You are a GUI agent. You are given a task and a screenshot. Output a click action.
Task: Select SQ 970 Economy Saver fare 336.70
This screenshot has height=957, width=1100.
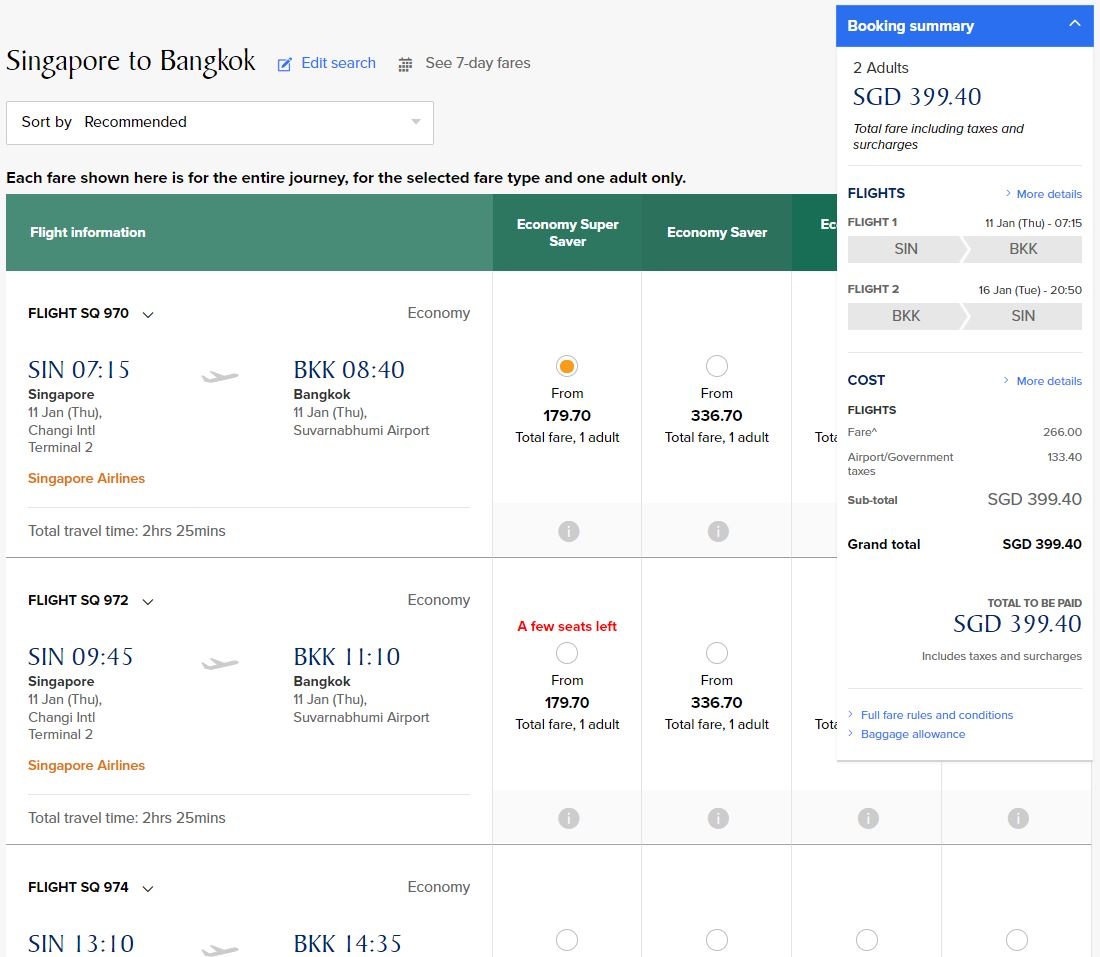[716, 366]
